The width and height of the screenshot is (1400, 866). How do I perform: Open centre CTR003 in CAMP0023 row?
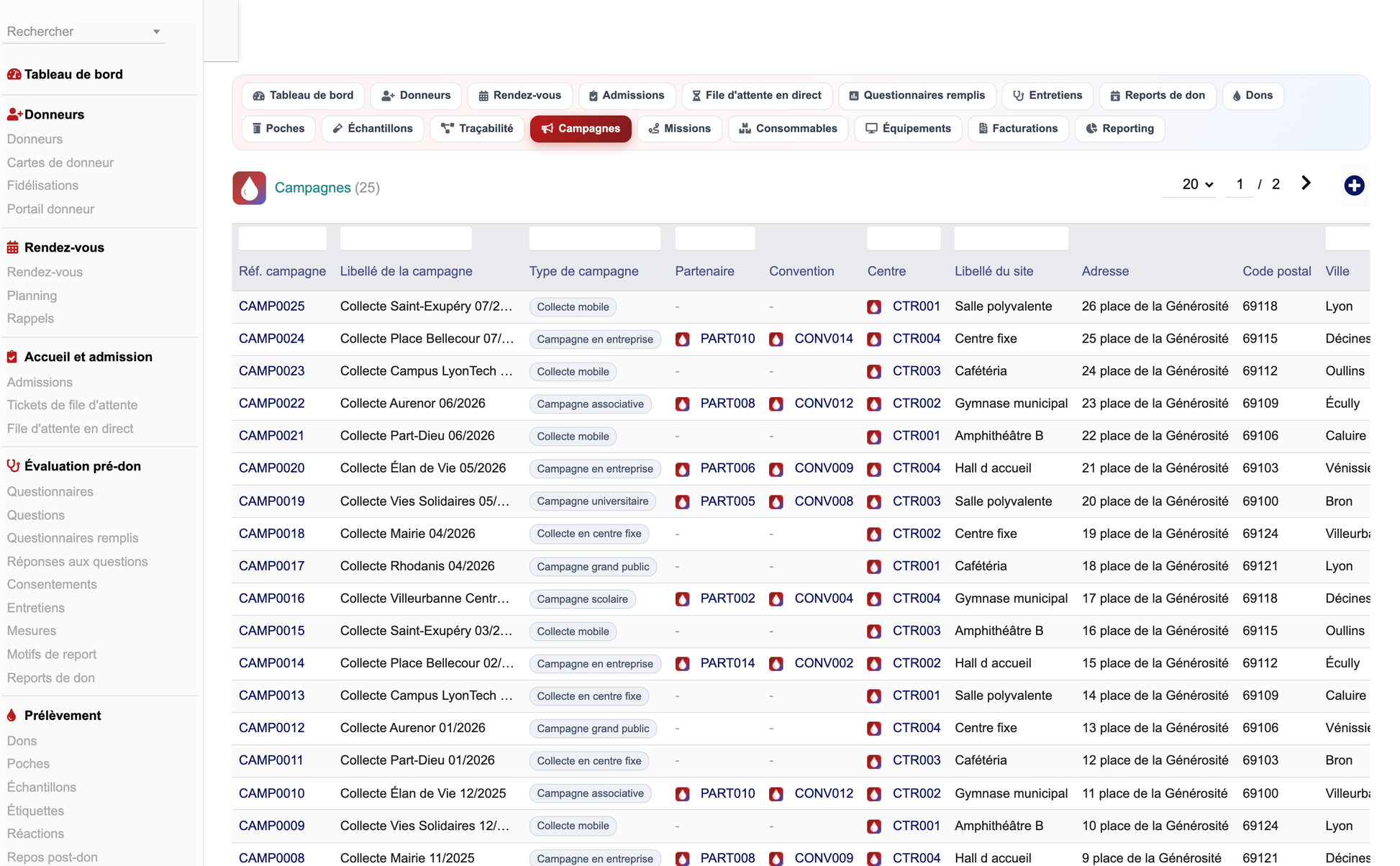pyautogui.click(x=917, y=371)
